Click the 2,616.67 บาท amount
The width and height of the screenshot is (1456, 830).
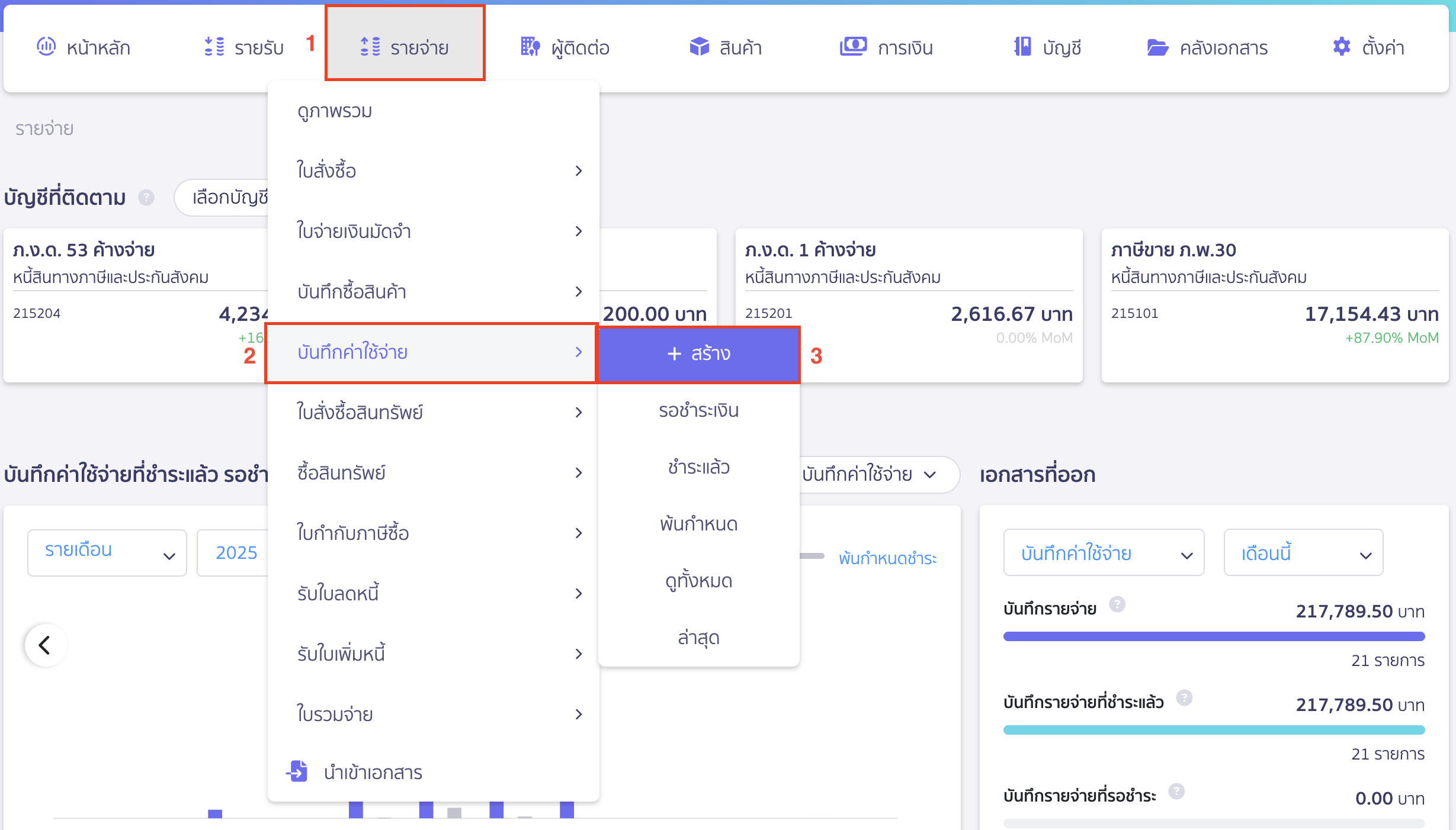click(1012, 314)
